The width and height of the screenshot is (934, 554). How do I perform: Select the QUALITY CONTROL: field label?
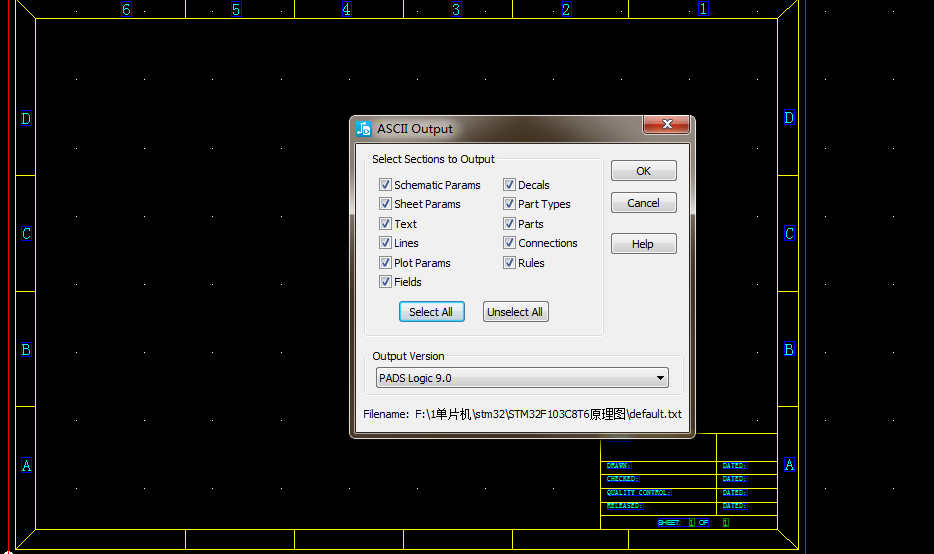tap(639, 493)
